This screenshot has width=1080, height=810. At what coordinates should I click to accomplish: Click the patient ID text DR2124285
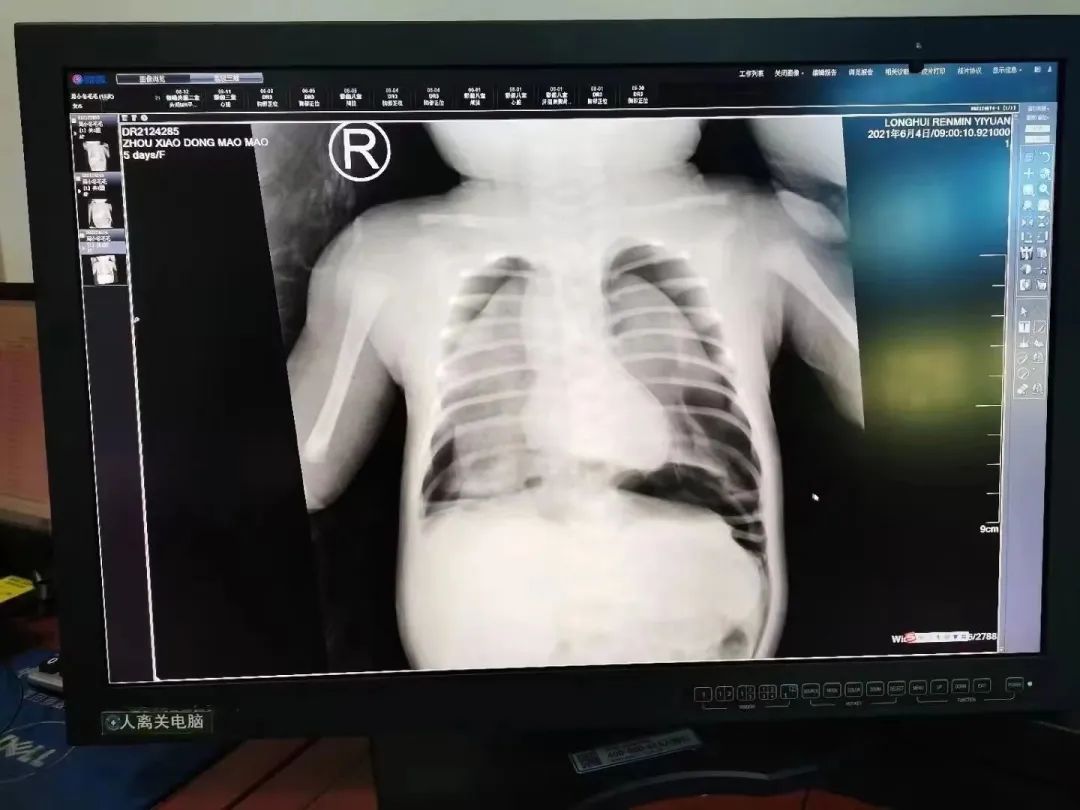(150, 132)
